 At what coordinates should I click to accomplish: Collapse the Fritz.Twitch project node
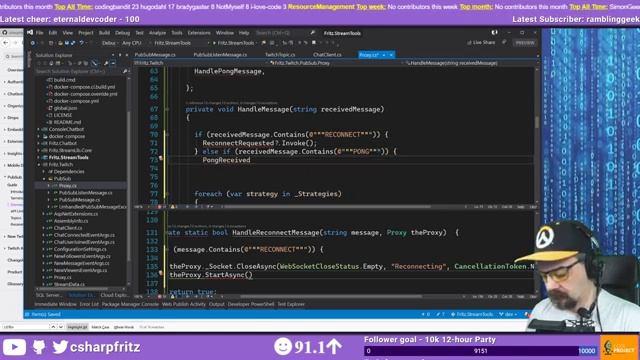39,164
